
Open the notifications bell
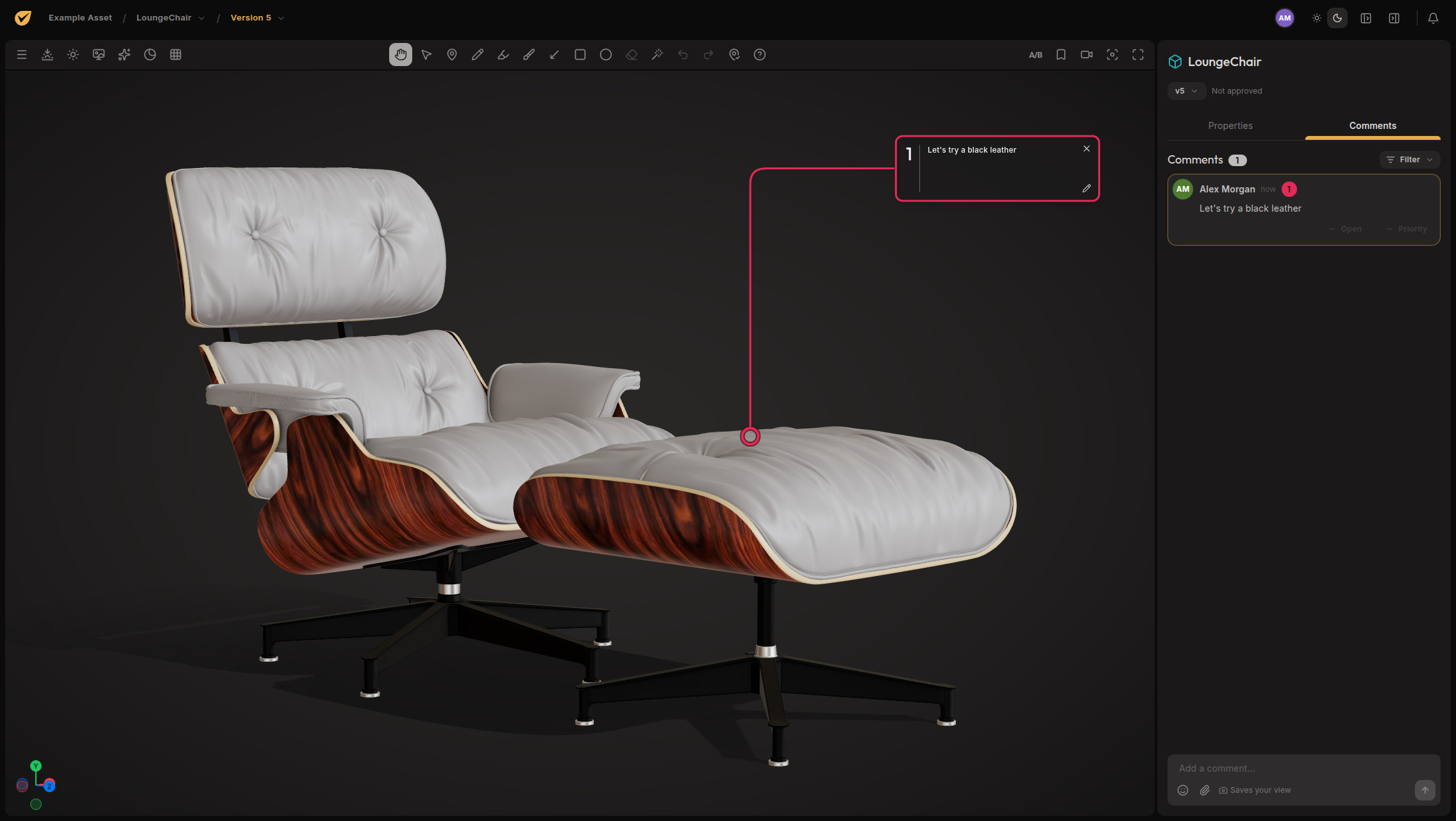coord(1433,18)
